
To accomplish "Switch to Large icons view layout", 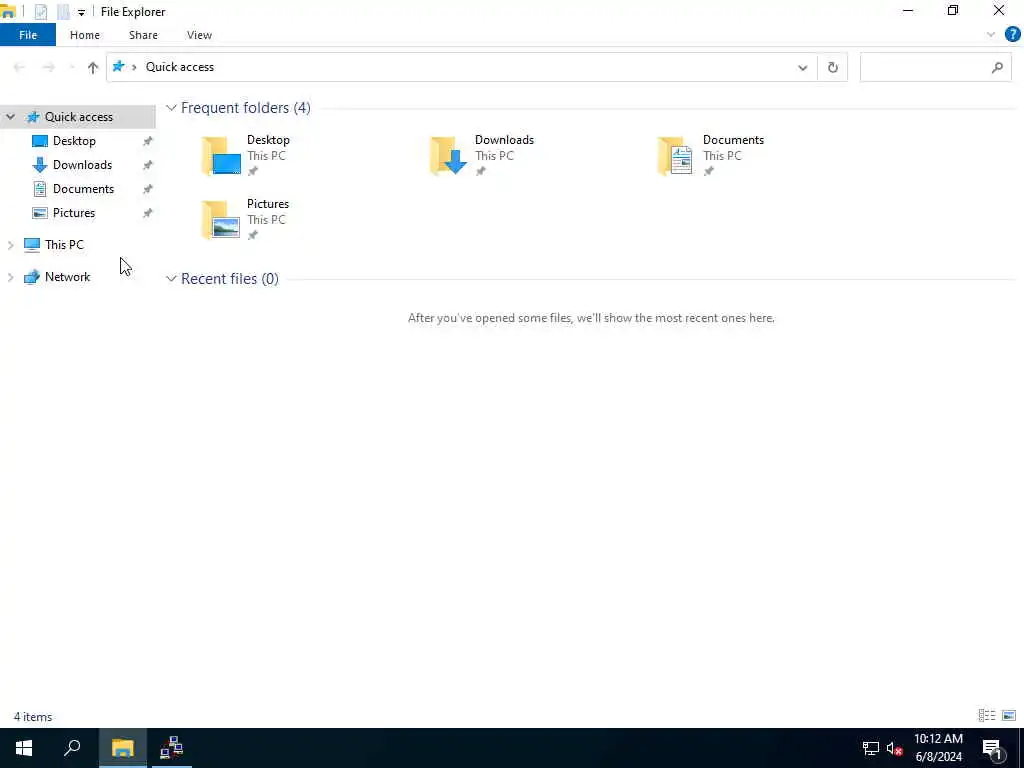I will [1009, 716].
